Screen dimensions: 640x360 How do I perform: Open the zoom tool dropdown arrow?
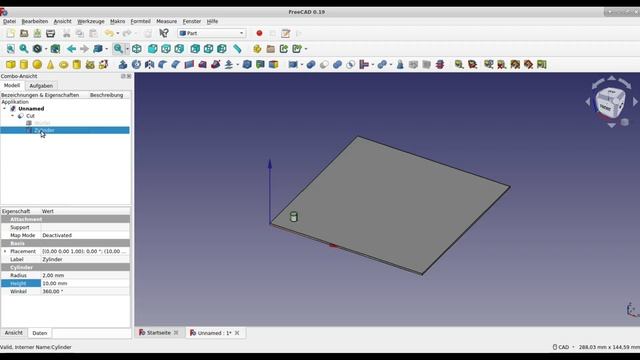(x=127, y=49)
